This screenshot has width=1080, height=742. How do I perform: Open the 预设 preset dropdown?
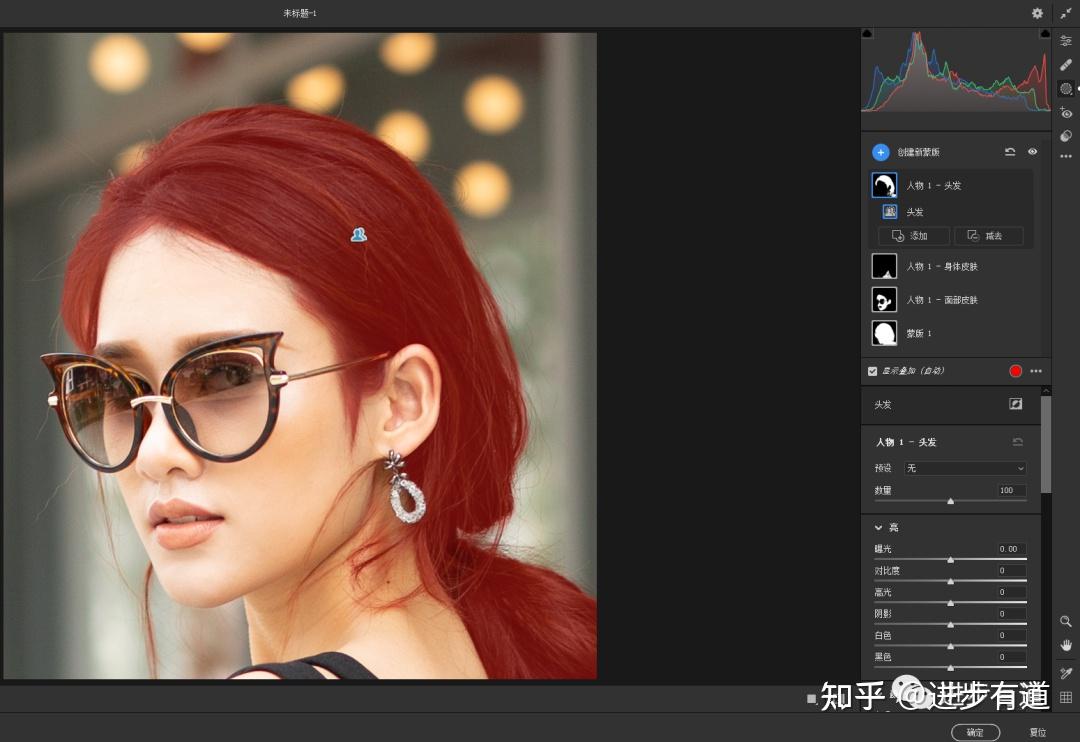click(x=965, y=468)
